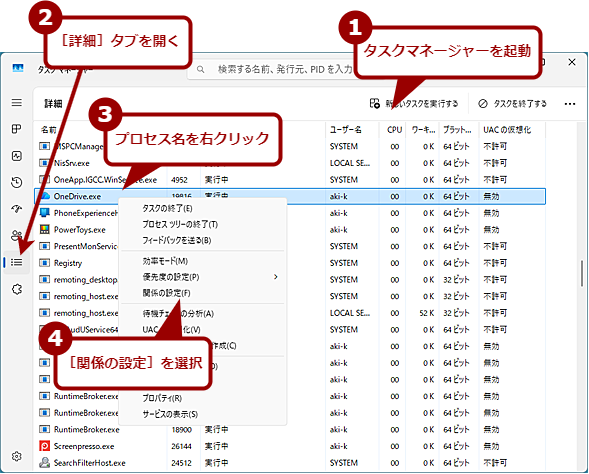The height and width of the screenshot is (474, 589).
Task: Click 64 ビット cell in PowerToys.exe row
Action: coord(456,229)
